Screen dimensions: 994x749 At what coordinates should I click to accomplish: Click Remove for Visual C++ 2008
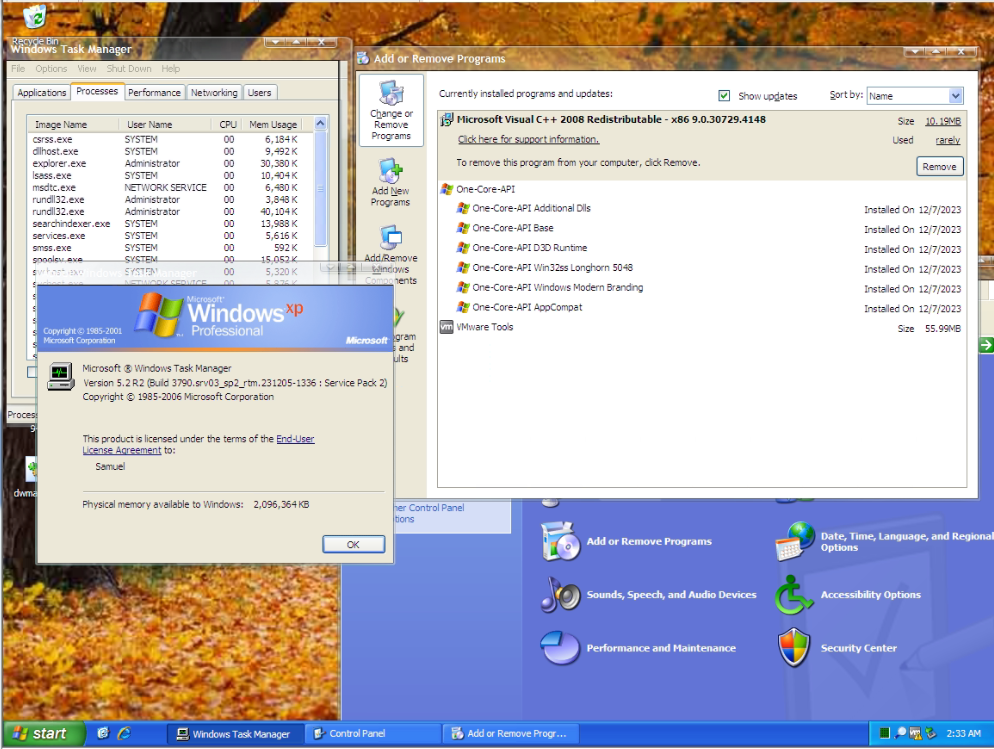coord(939,167)
